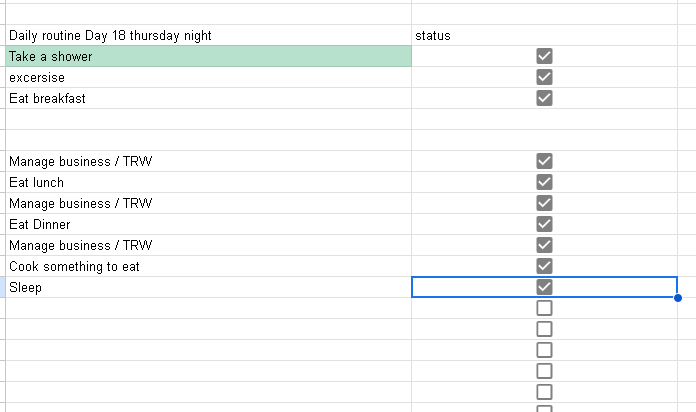Check the first empty checkbox below Sleep
The height and width of the screenshot is (412, 696).
coord(545,308)
